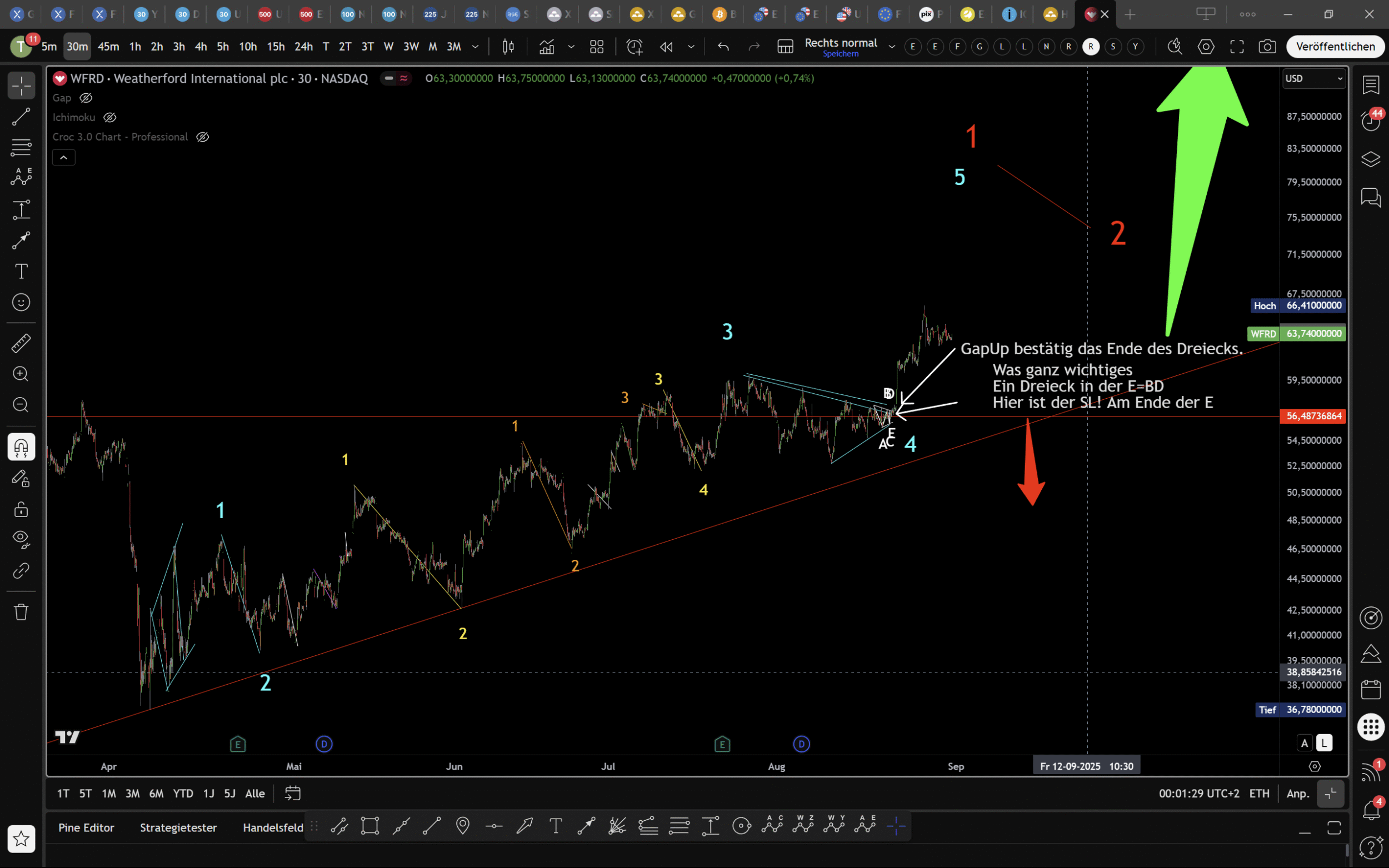The height and width of the screenshot is (868, 1389).
Task: Click the trash can remove drawings icon
Action: coord(21,611)
